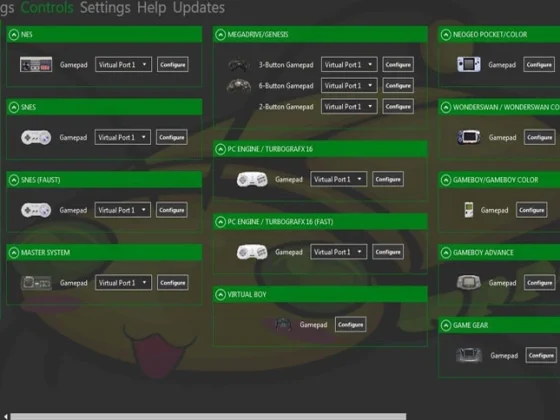Open the Master System Virtual Port dropdown
The image size is (560, 420).
[123, 283]
